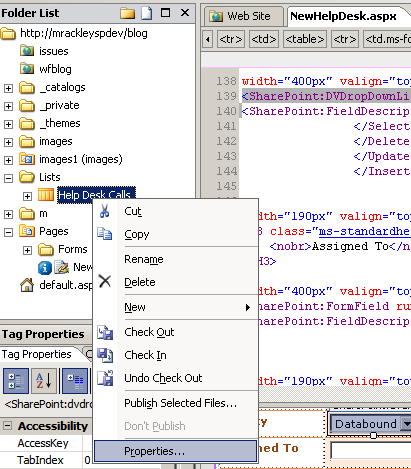Click the <table> tag in quick tag selector
This screenshot has height=469, width=411.
[x=304, y=39]
